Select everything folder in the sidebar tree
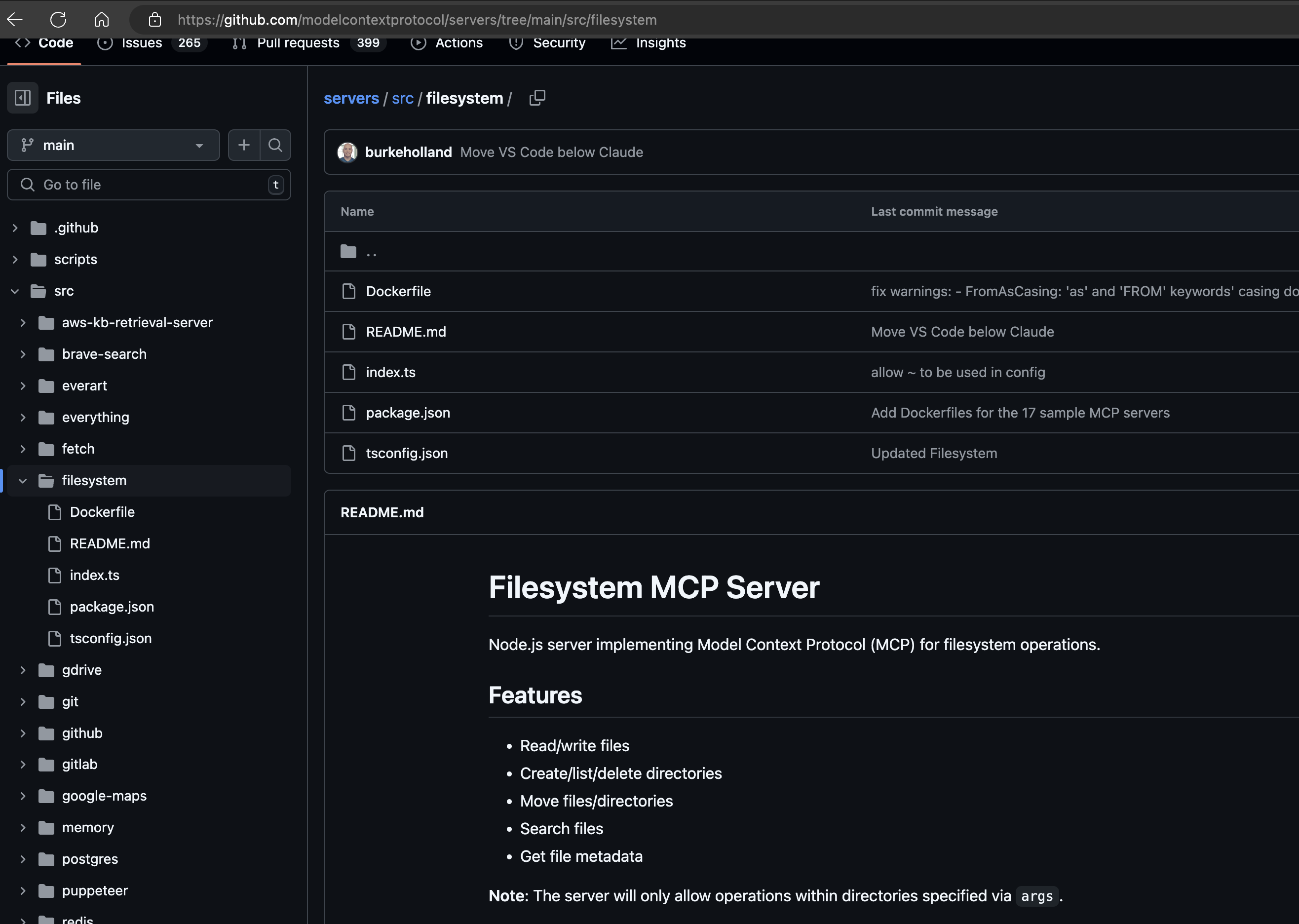This screenshot has height=924, width=1299. click(96, 417)
